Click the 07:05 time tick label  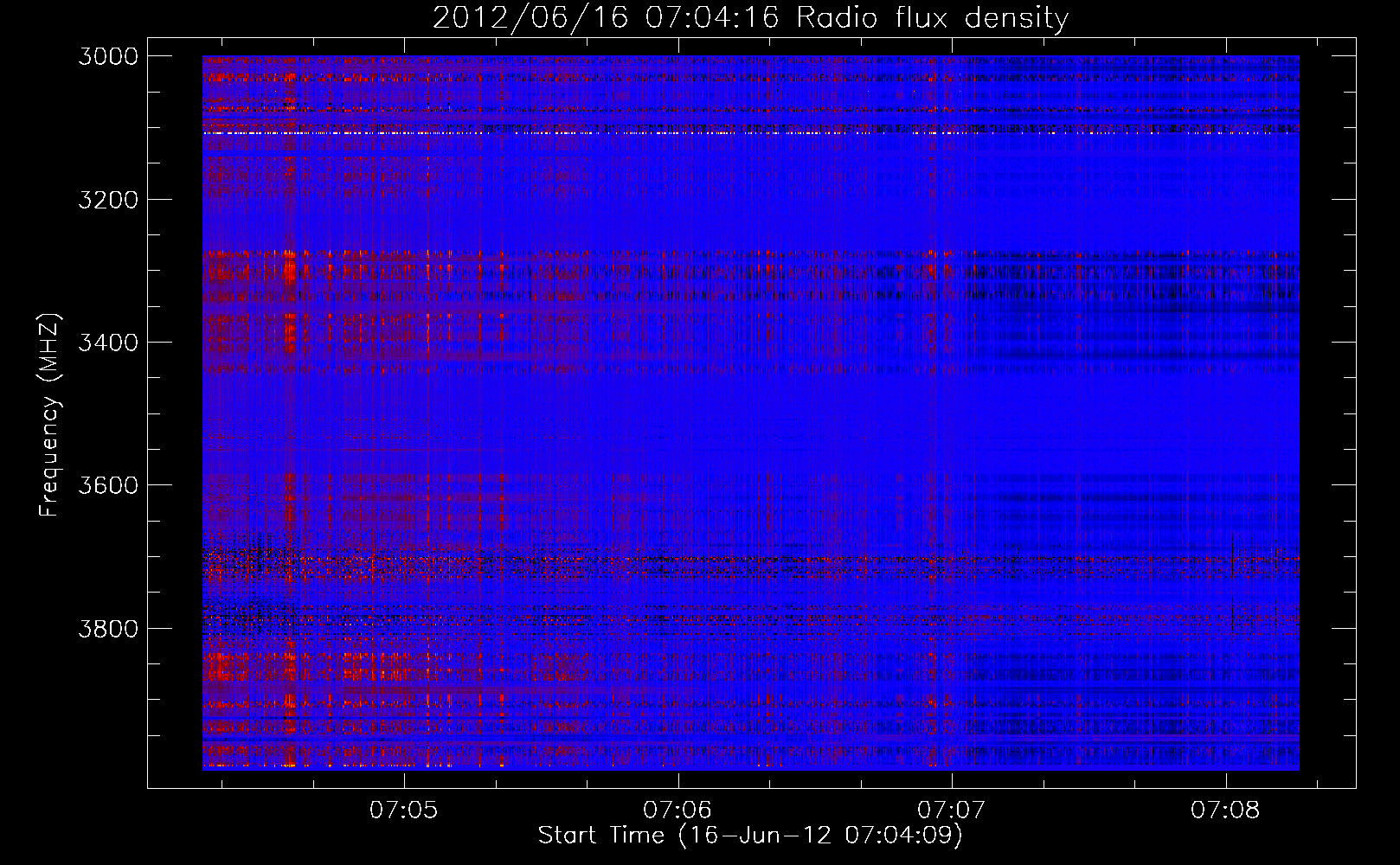tap(403, 811)
